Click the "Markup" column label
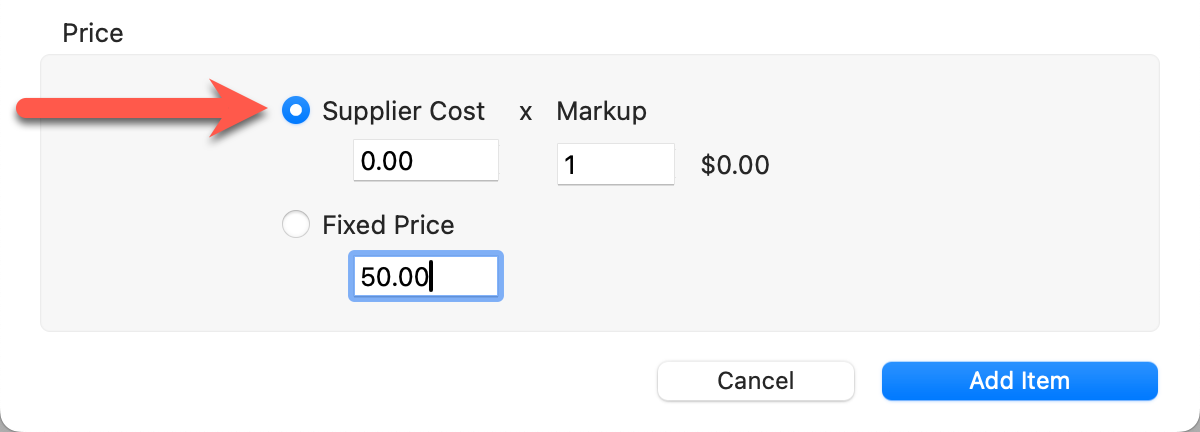 (601, 111)
